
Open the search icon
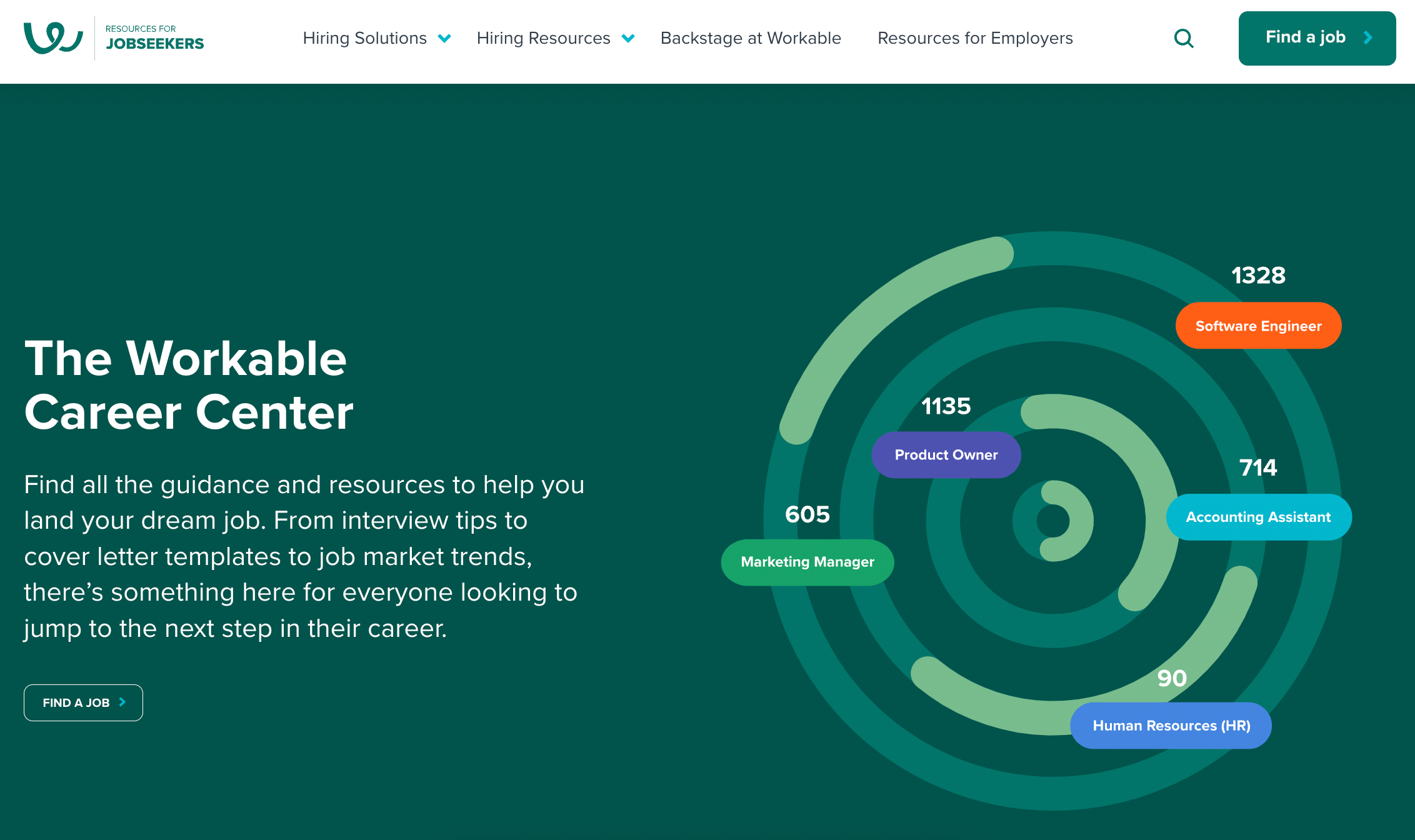[1183, 38]
